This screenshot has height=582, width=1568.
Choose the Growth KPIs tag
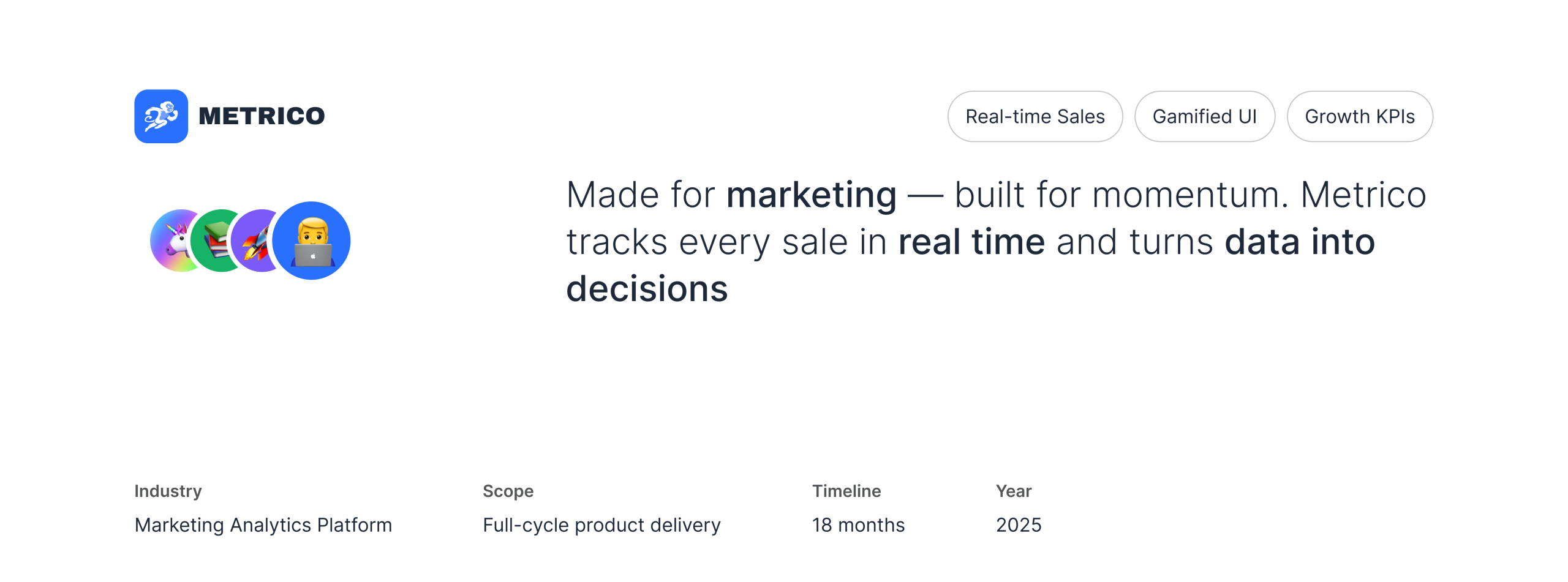(x=1359, y=116)
